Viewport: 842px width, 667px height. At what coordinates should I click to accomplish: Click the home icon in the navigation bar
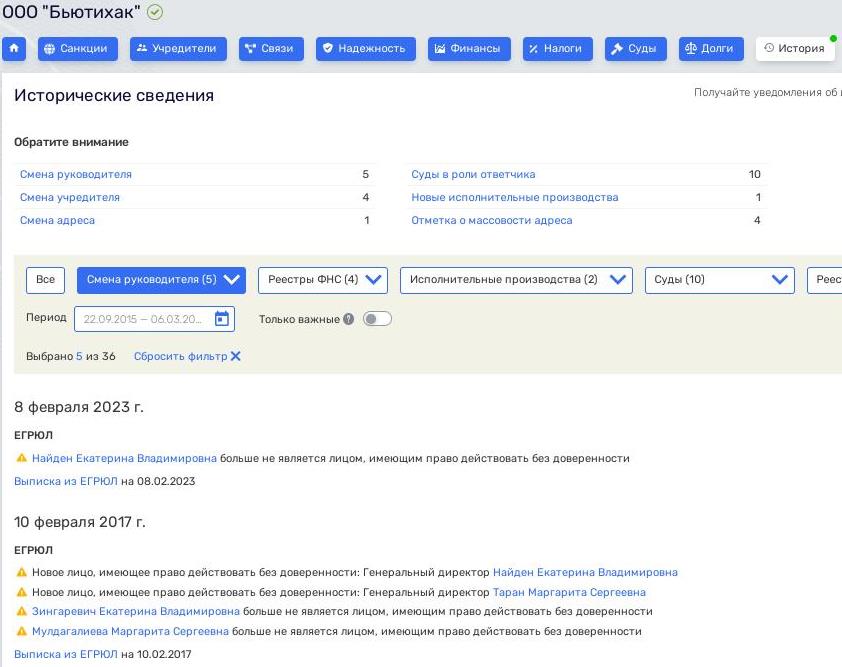14,48
